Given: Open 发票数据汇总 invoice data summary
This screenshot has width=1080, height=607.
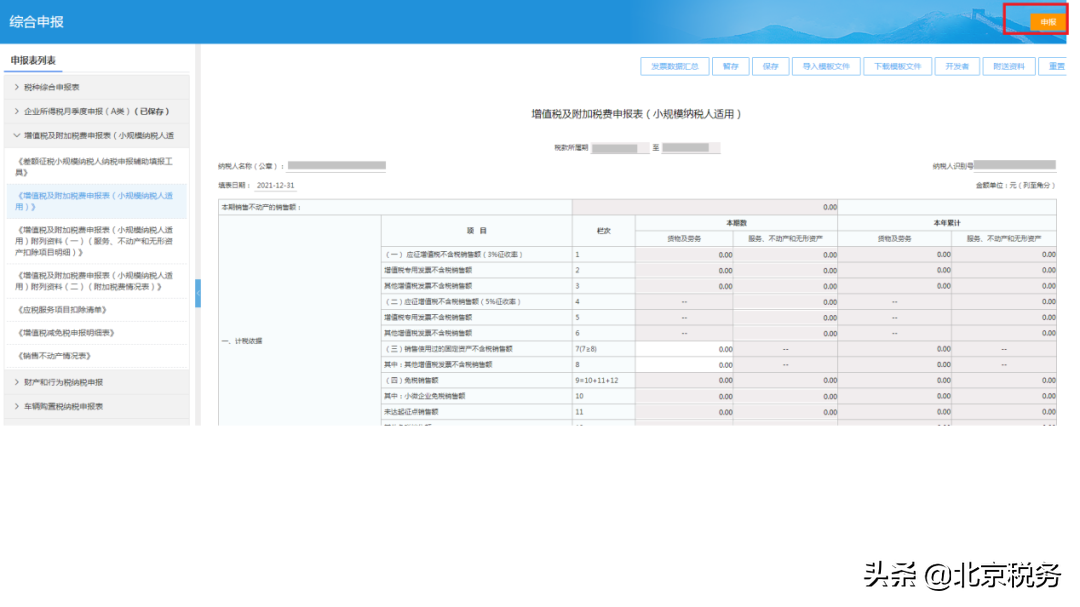Looking at the screenshot, I should [674, 67].
